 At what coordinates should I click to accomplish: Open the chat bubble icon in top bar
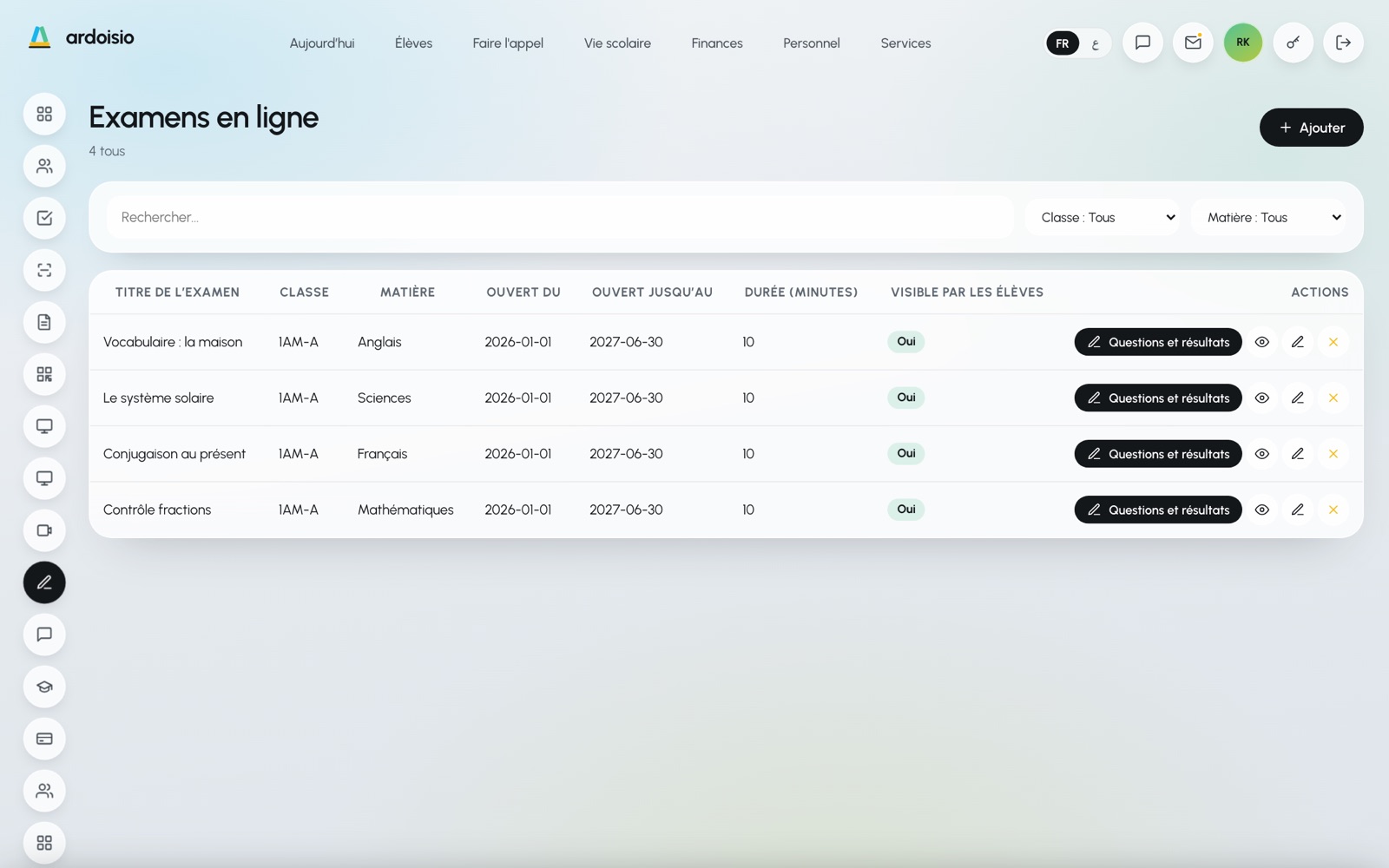1142,43
